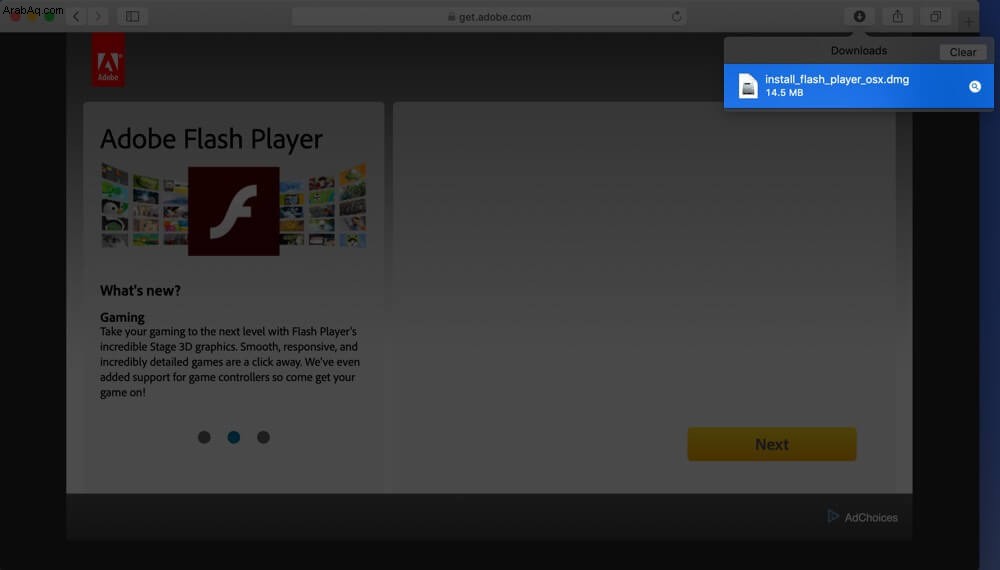Open the Share toolbar button

click(897, 16)
